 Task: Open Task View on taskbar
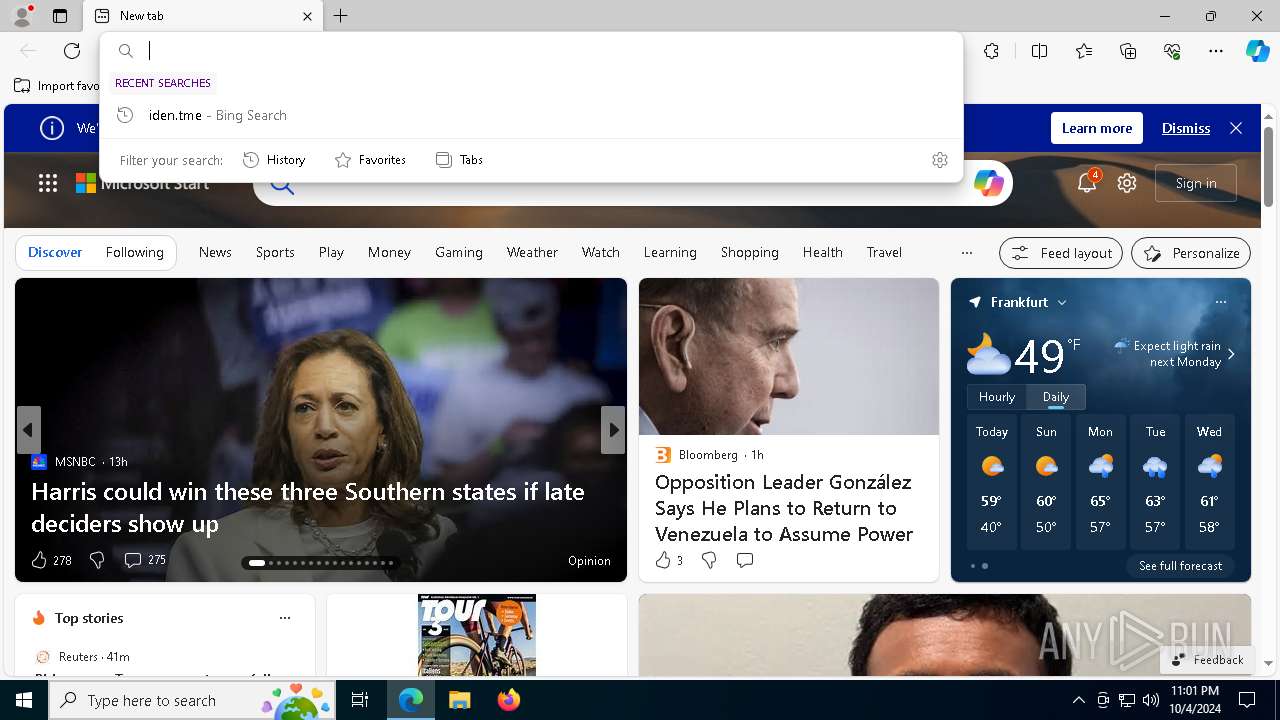point(360,700)
